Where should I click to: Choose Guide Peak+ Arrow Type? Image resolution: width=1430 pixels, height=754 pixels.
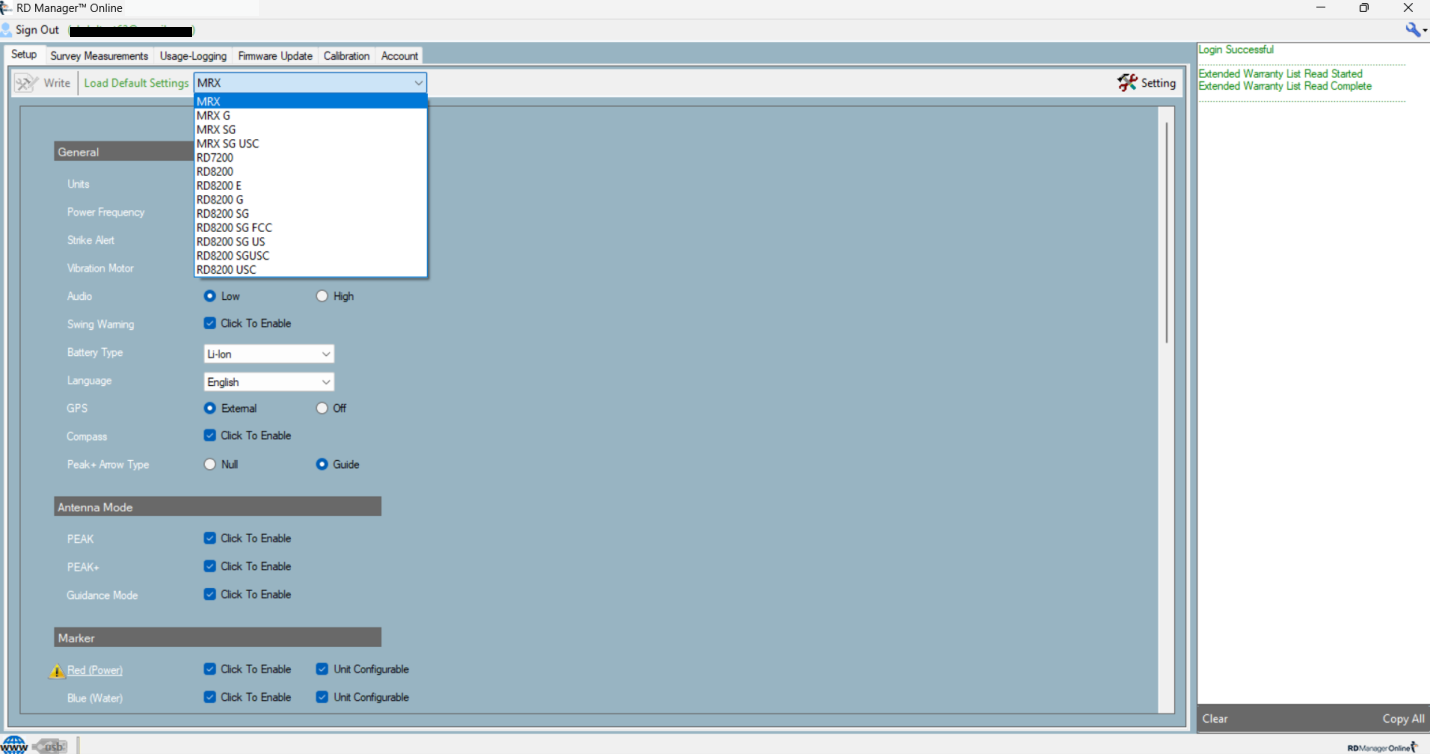tap(322, 464)
